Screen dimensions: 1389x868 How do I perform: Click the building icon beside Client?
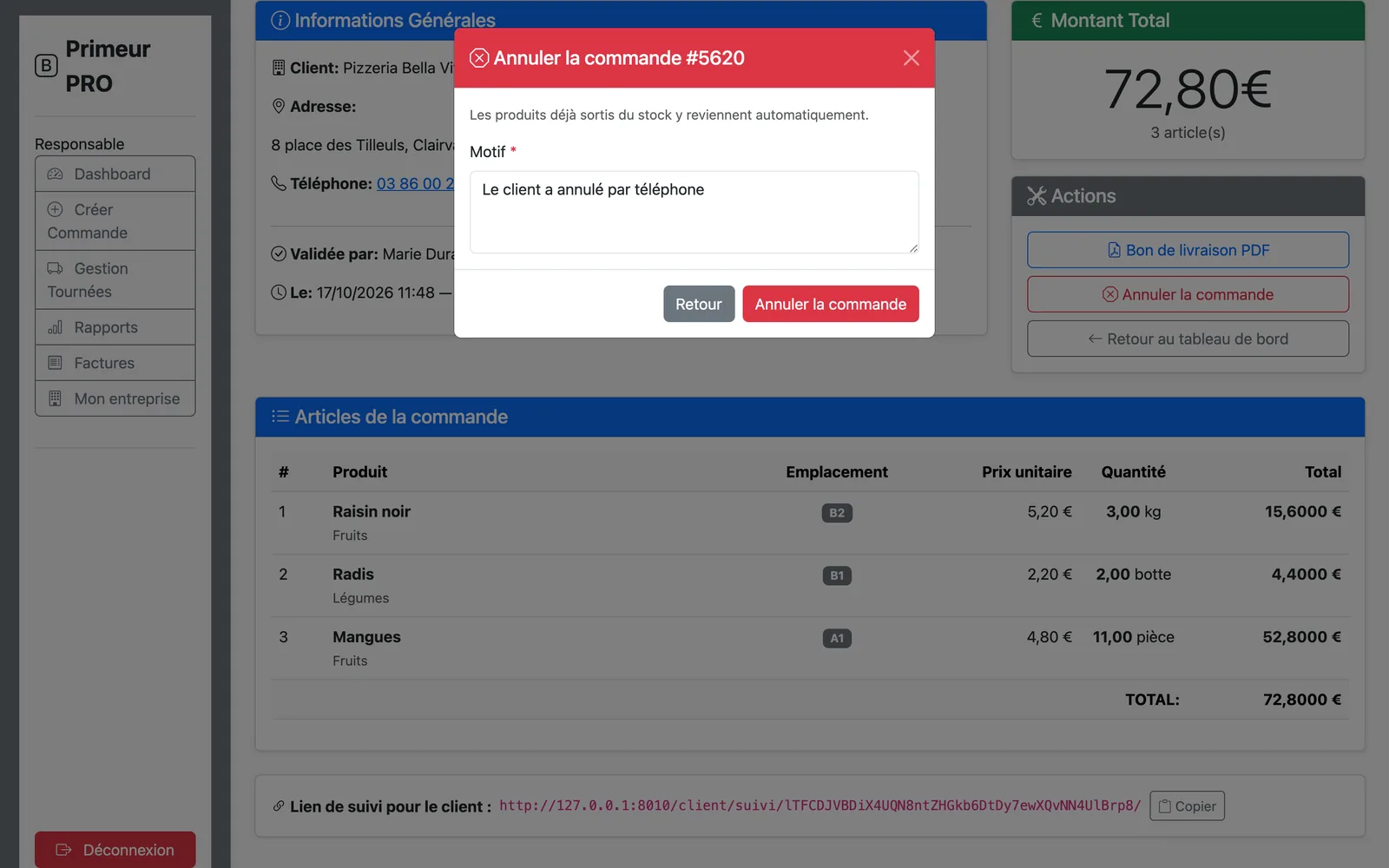[x=279, y=68]
